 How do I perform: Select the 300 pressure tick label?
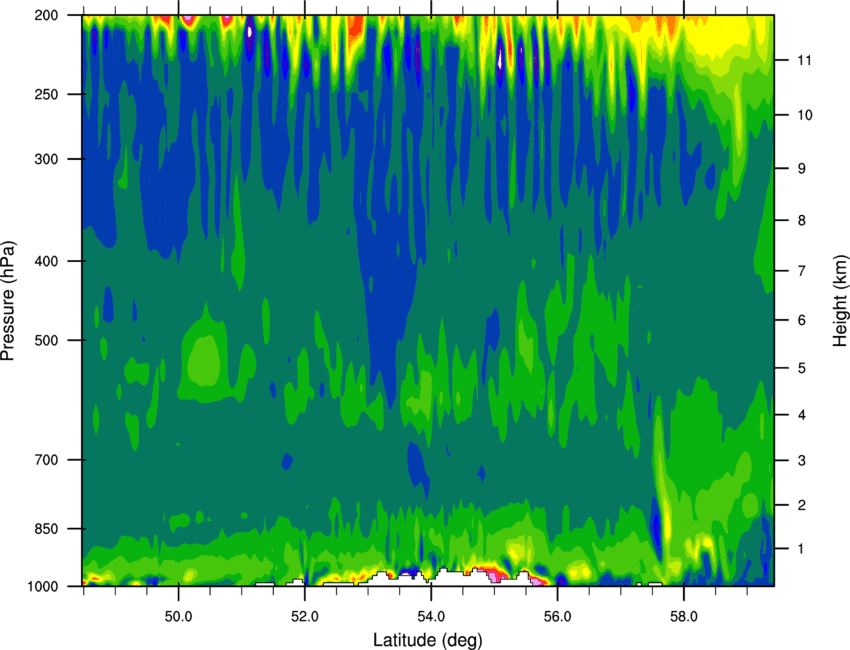[x=47, y=159]
